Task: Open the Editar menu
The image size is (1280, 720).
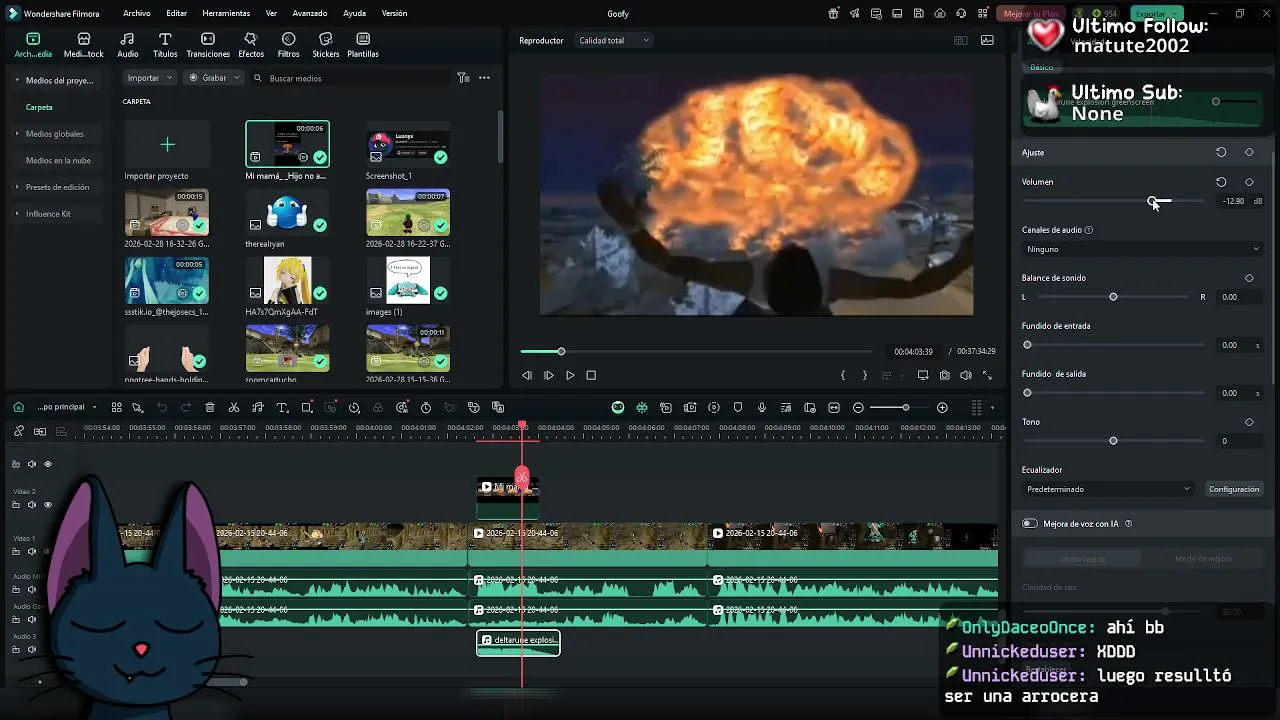Action: coord(177,14)
